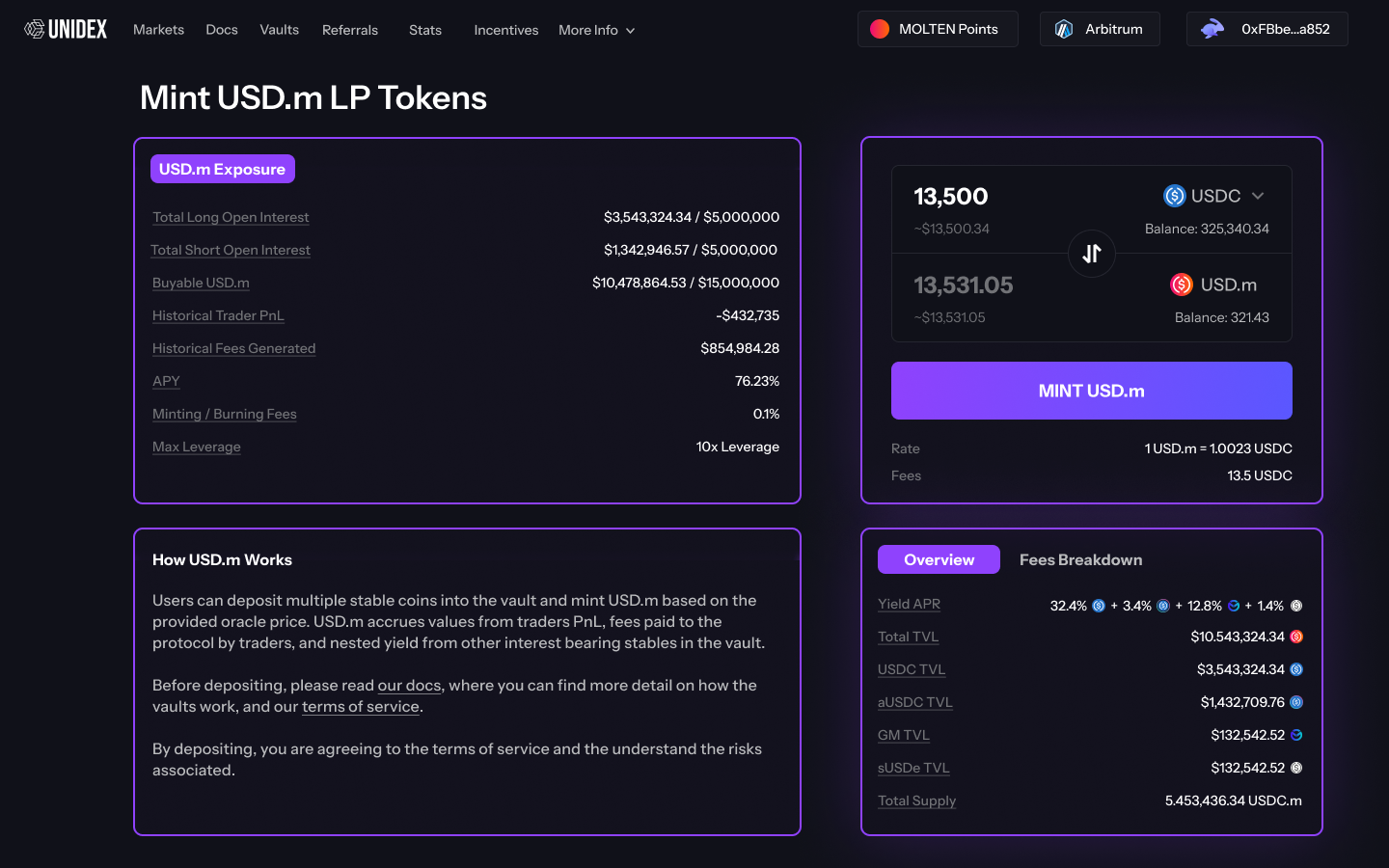Image resolution: width=1389 pixels, height=868 pixels.
Task: Follow the 'our docs' link
Action: click(x=409, y=685)
